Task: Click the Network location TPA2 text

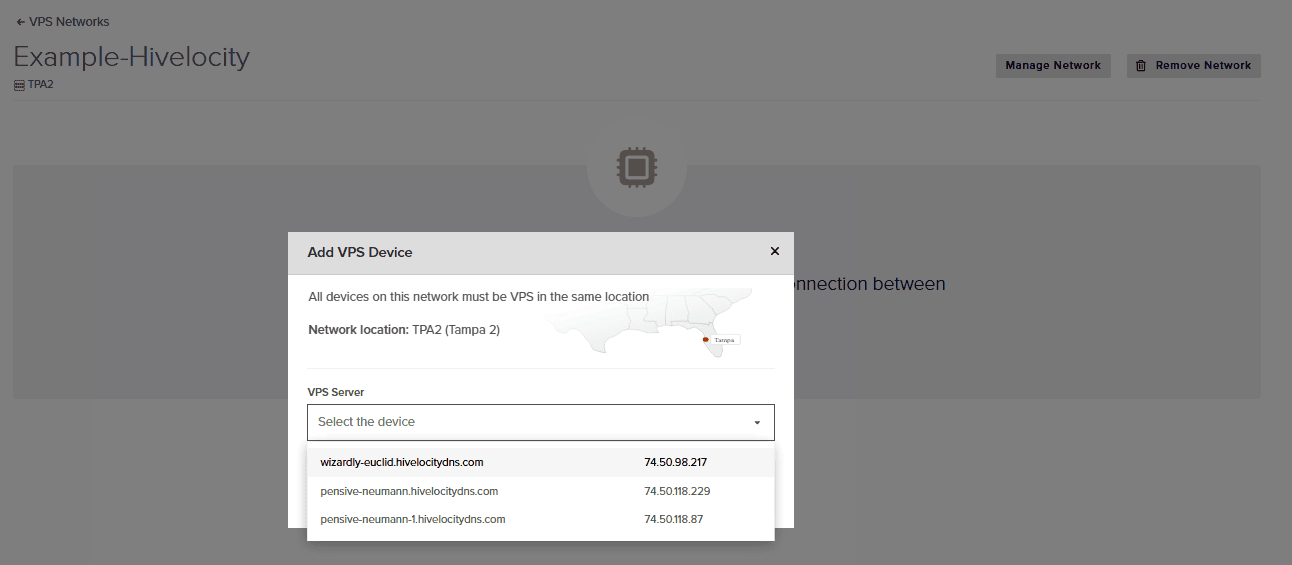Action: tap(404, 329)
